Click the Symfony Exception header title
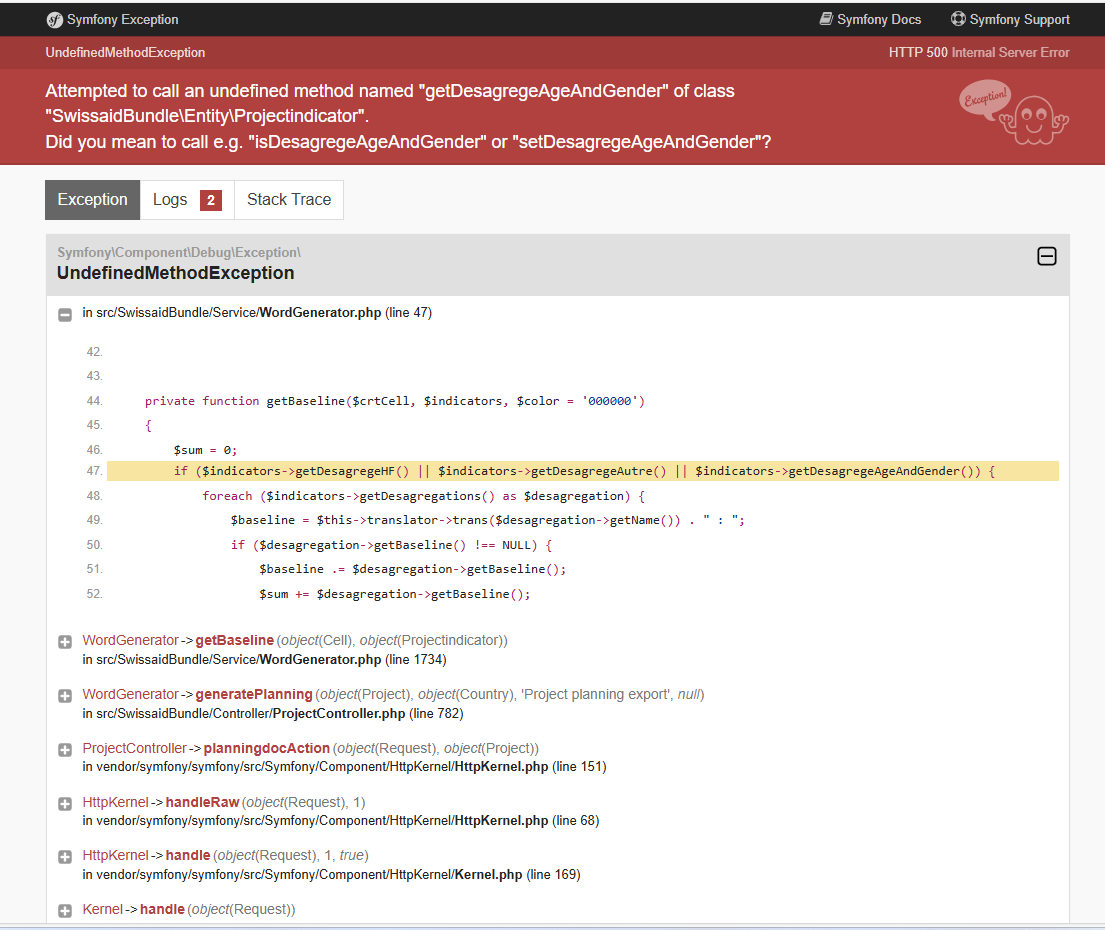 [123, 20]
